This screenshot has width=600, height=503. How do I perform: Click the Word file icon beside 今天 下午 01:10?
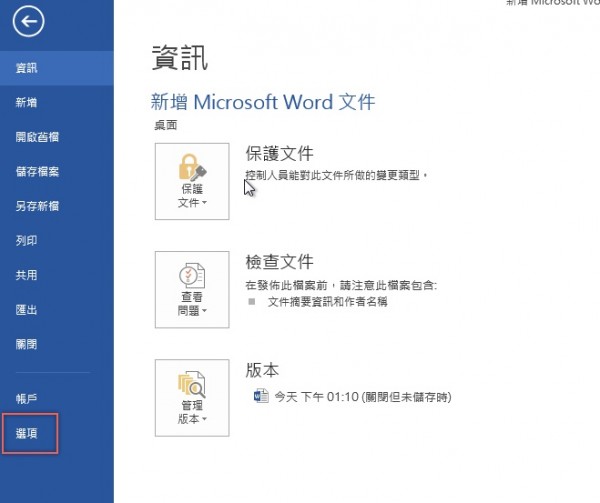(x=262, y=397)
